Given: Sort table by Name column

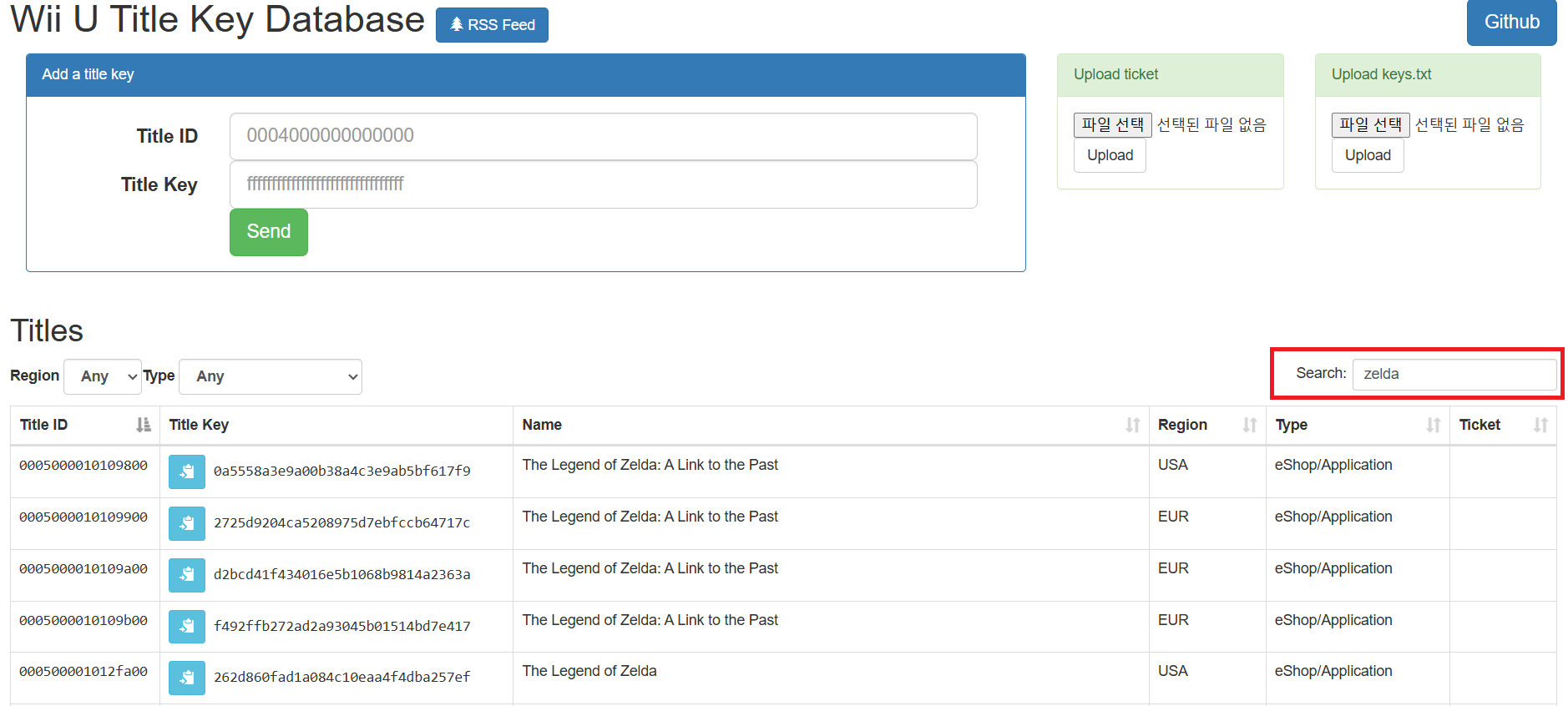Looking at the screenshot, I should click(x=831, y=425).
